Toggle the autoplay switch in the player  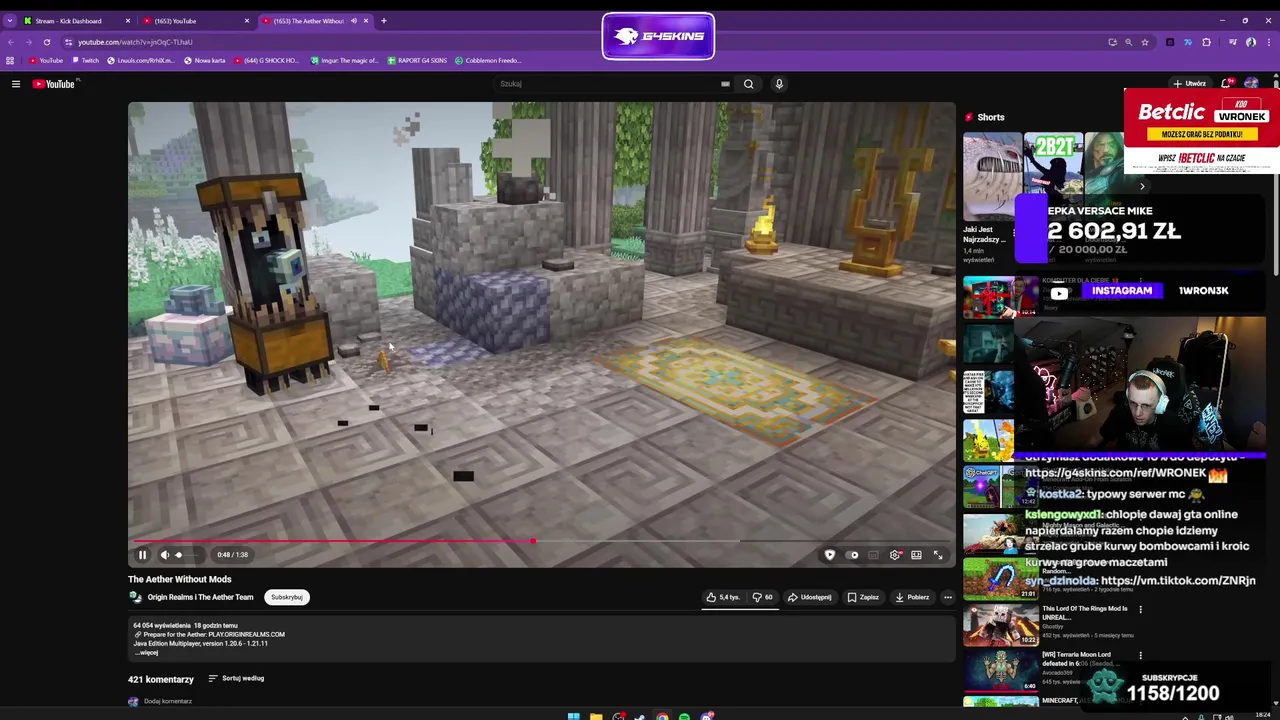(852, 555)
